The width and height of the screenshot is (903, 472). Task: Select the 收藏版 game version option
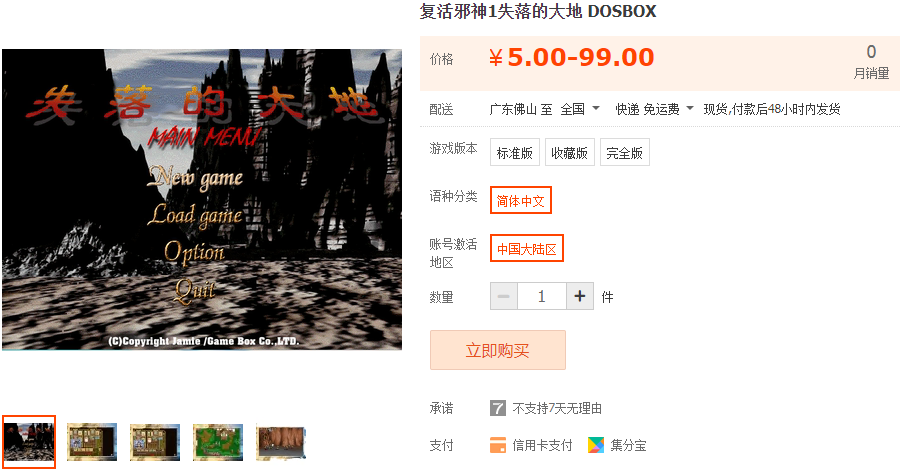[570, 152]
